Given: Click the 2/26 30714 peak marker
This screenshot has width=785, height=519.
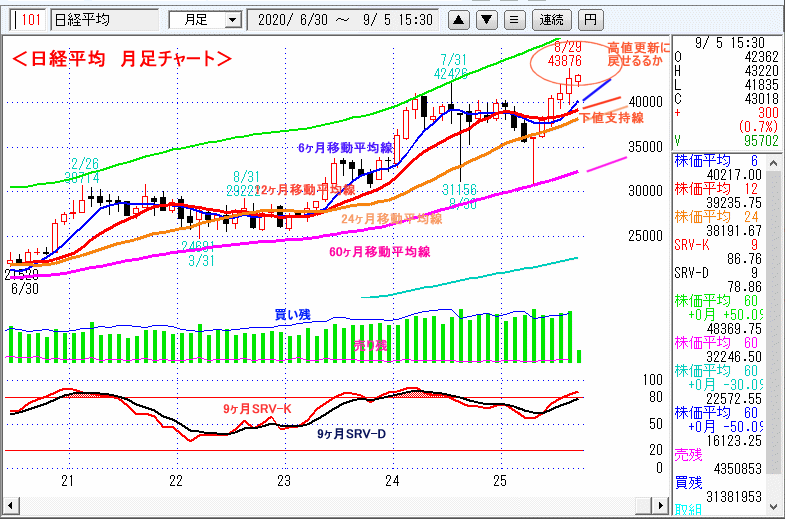Looking at the screenshot, I should [x=83, y=171].
